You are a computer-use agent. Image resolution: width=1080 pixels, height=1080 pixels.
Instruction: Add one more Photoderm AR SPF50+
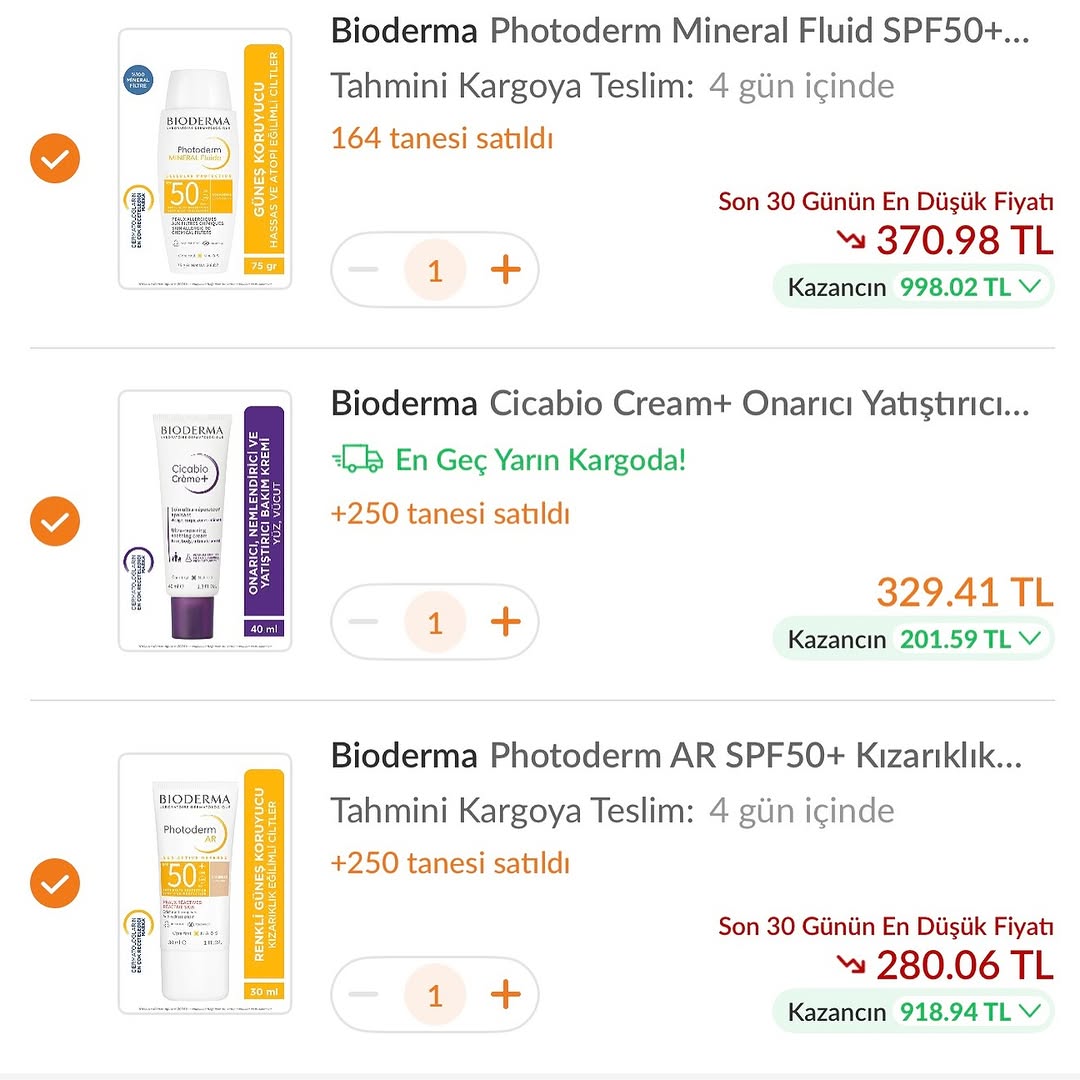[x=505, y=995]
